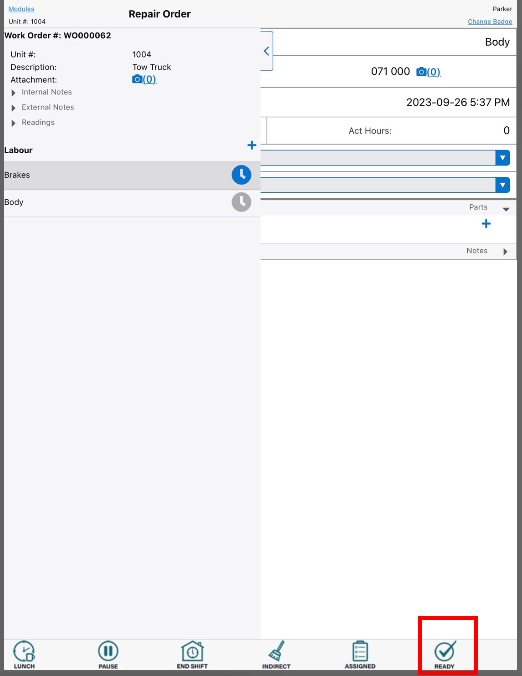
Task: Tap the End Shift house icon
Action: coord(192,651)
